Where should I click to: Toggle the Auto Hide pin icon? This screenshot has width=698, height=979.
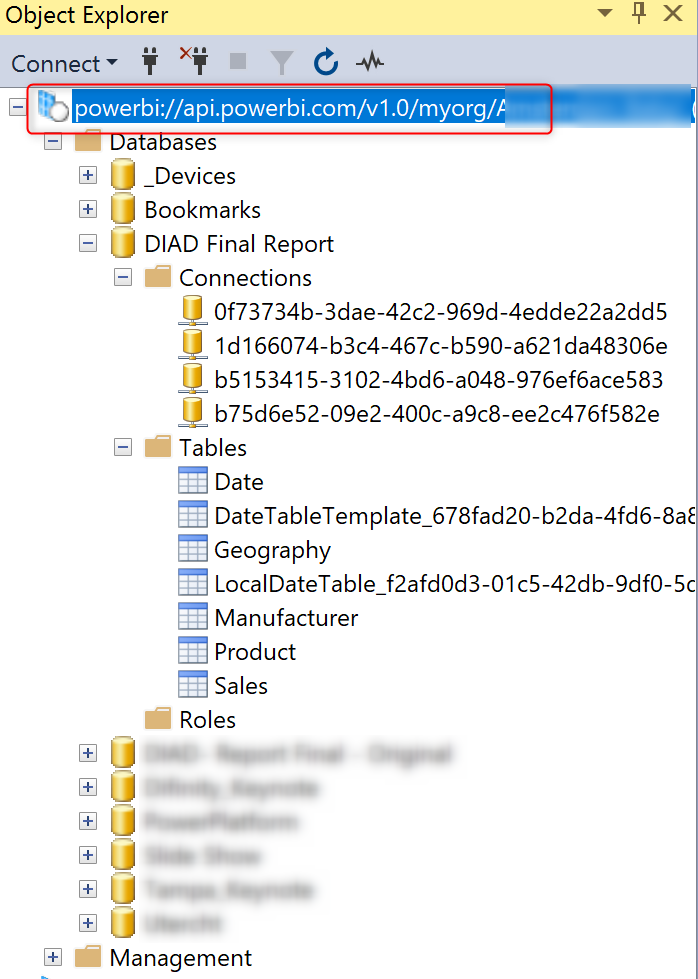(x=640, y=14)
